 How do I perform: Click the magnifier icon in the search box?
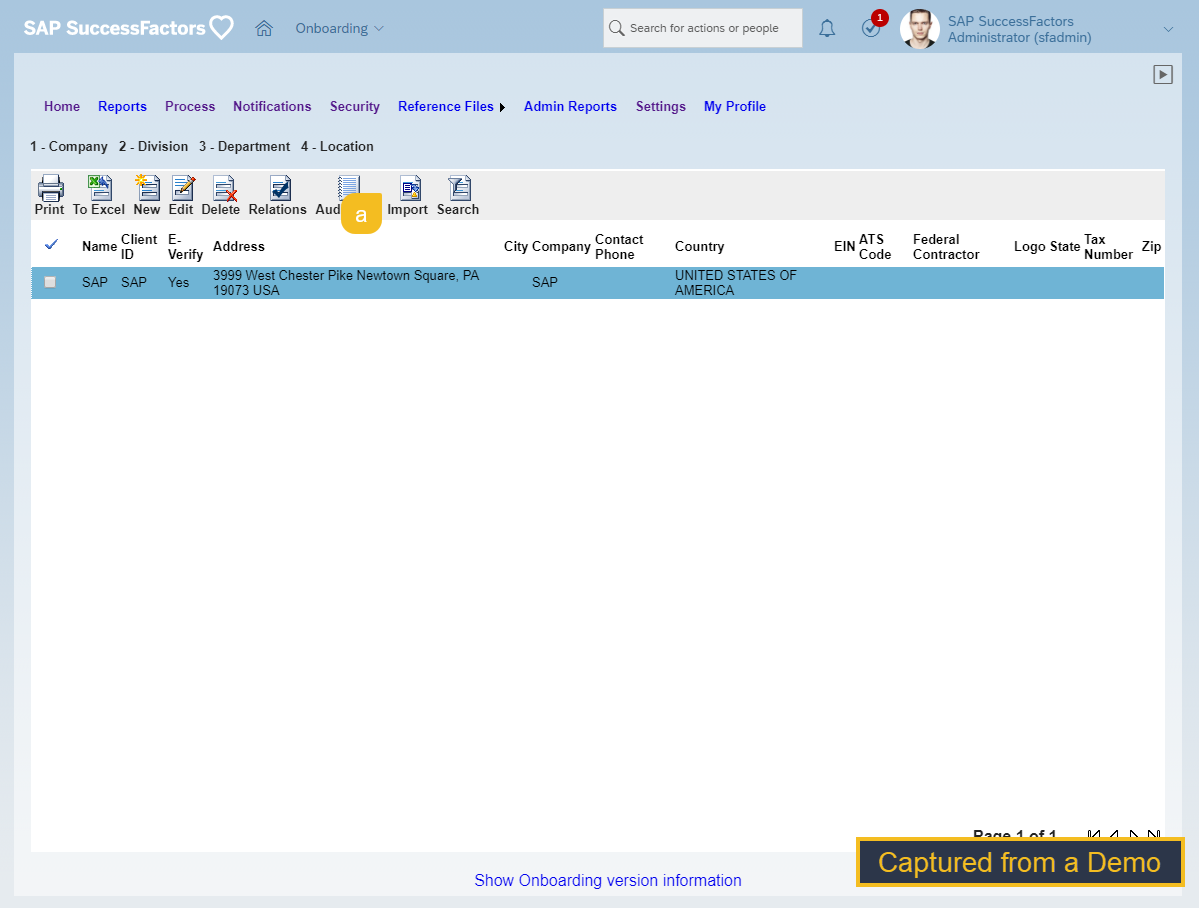616,28
